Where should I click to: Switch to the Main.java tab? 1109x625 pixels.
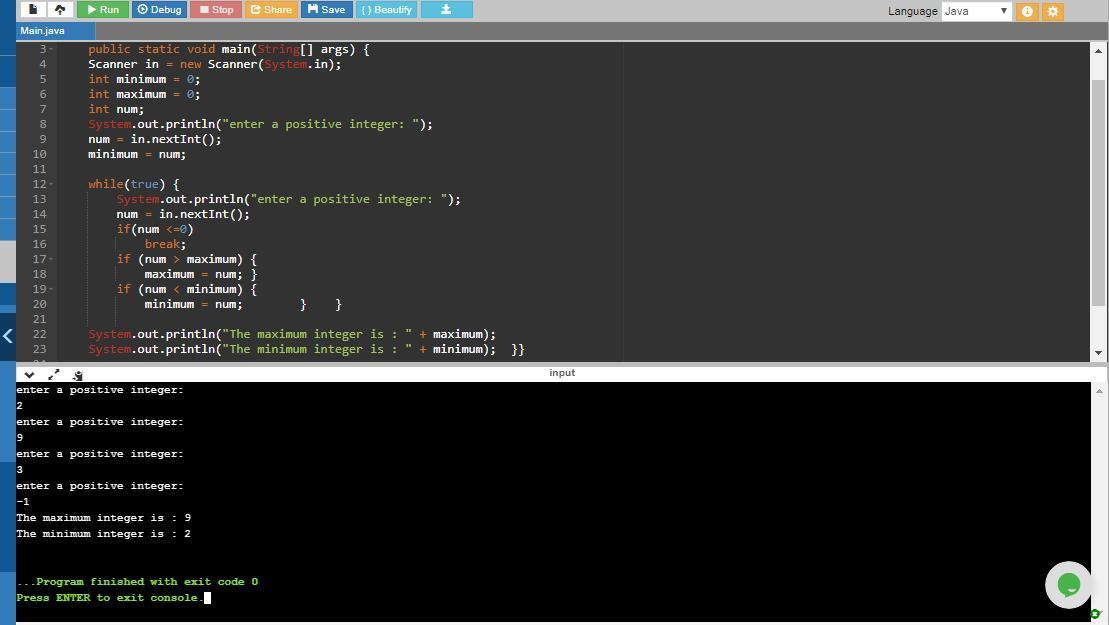pos(42,31)
